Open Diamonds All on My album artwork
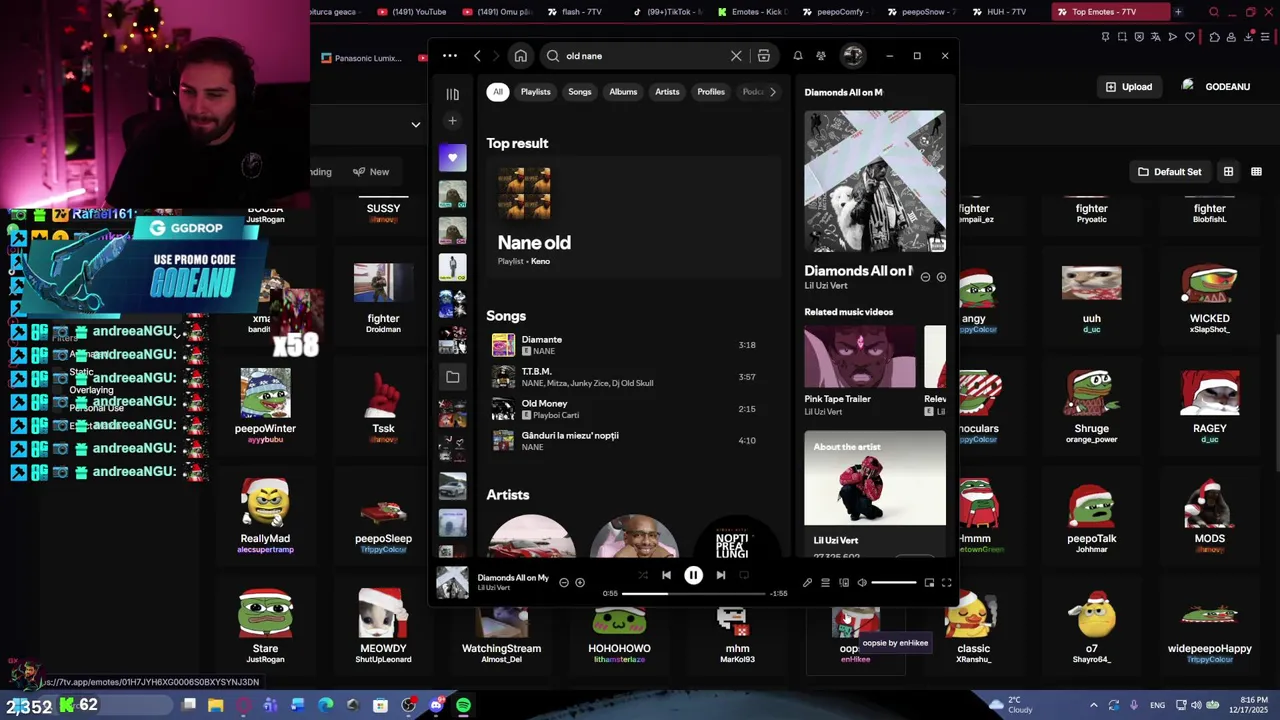The height and width of the screenshot is (720, 1280). pos(875,181)
